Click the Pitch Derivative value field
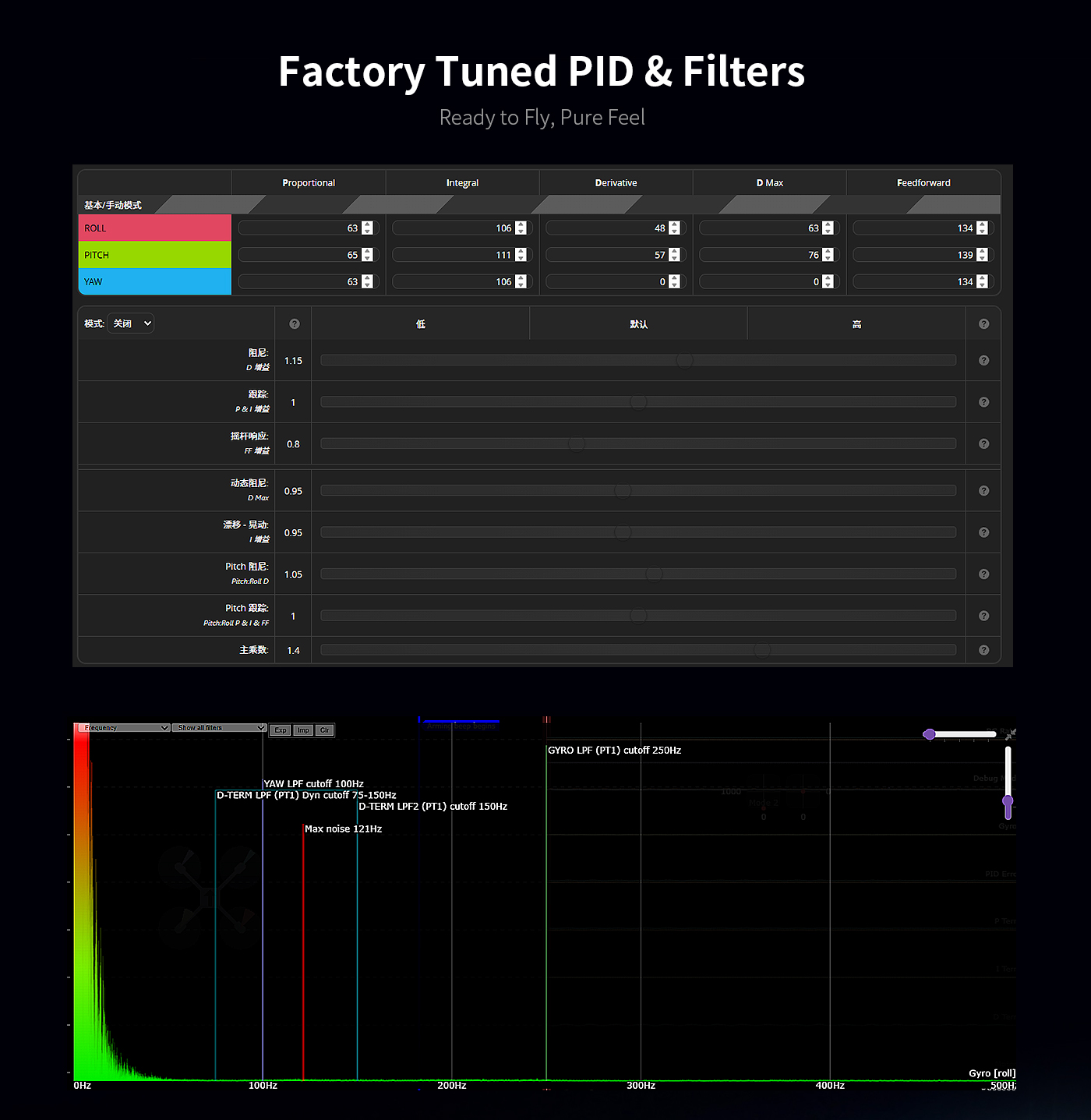The image size is (1091, 1120). [x=607, y=255]
